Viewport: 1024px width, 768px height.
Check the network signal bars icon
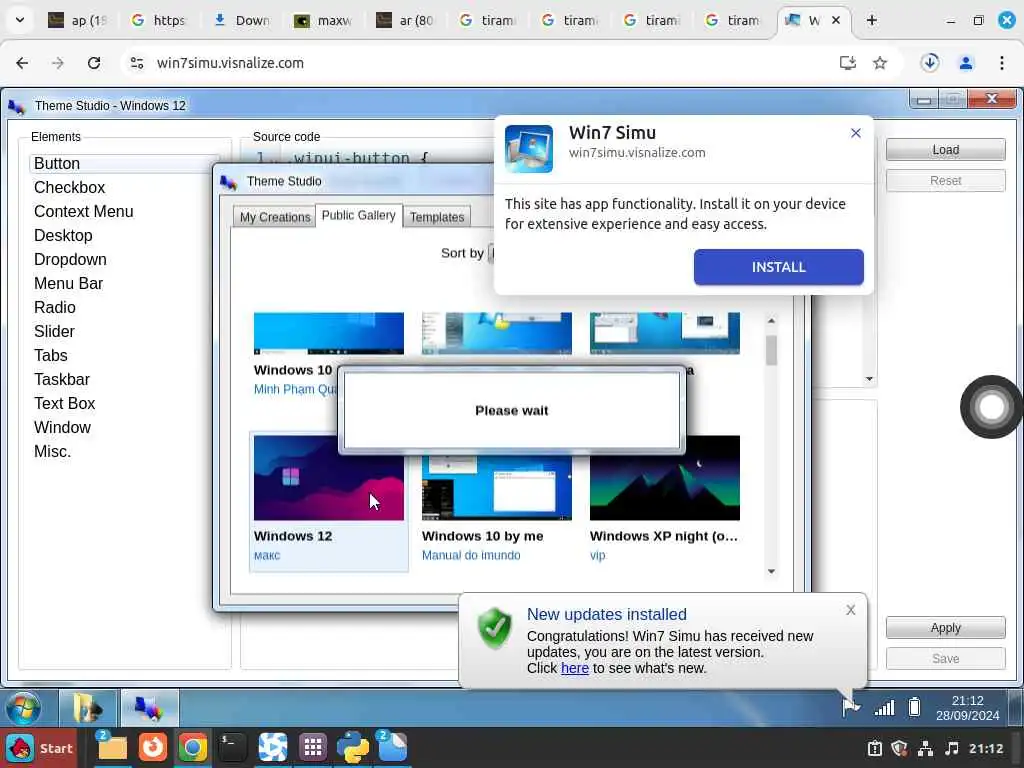884,707
